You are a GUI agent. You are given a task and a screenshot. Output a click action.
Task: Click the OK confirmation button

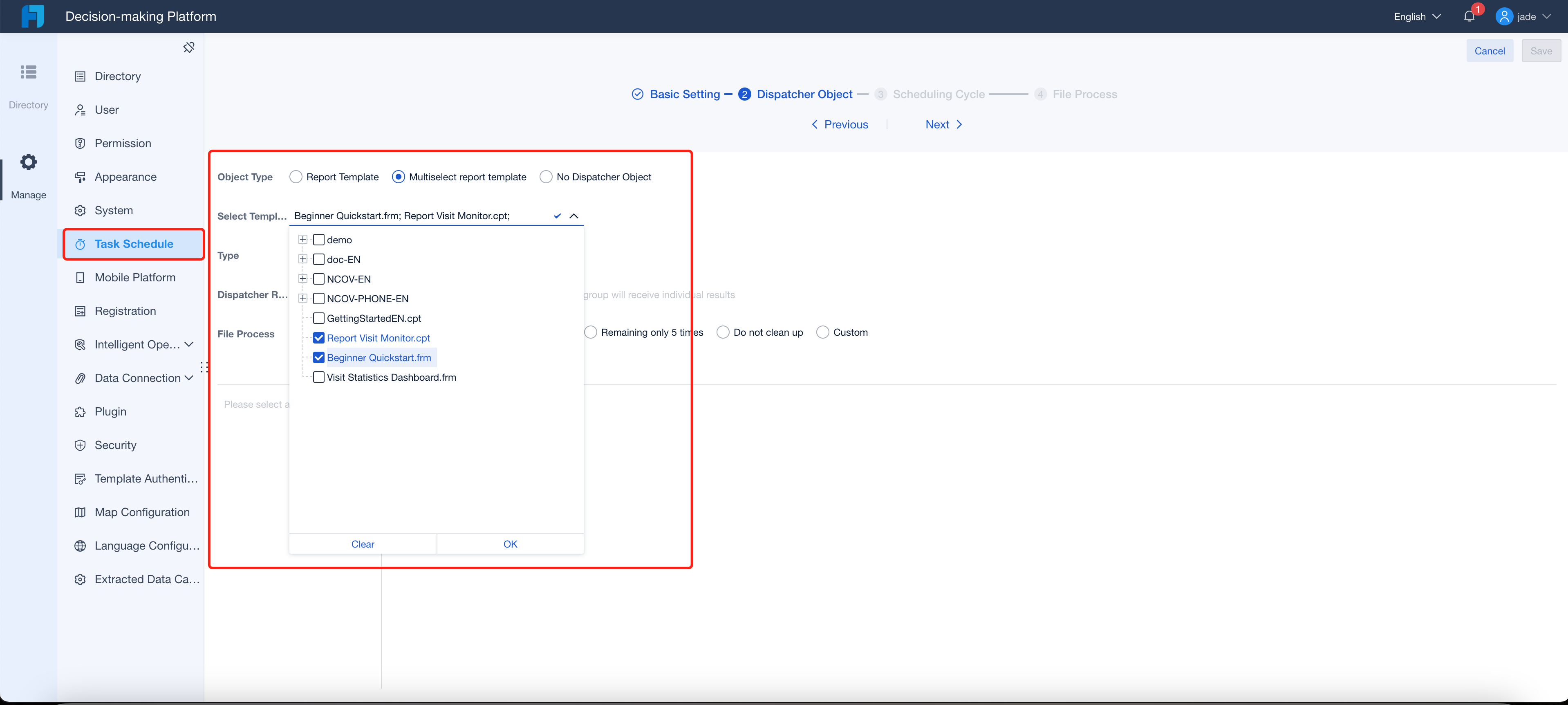(x=511, y=543)
